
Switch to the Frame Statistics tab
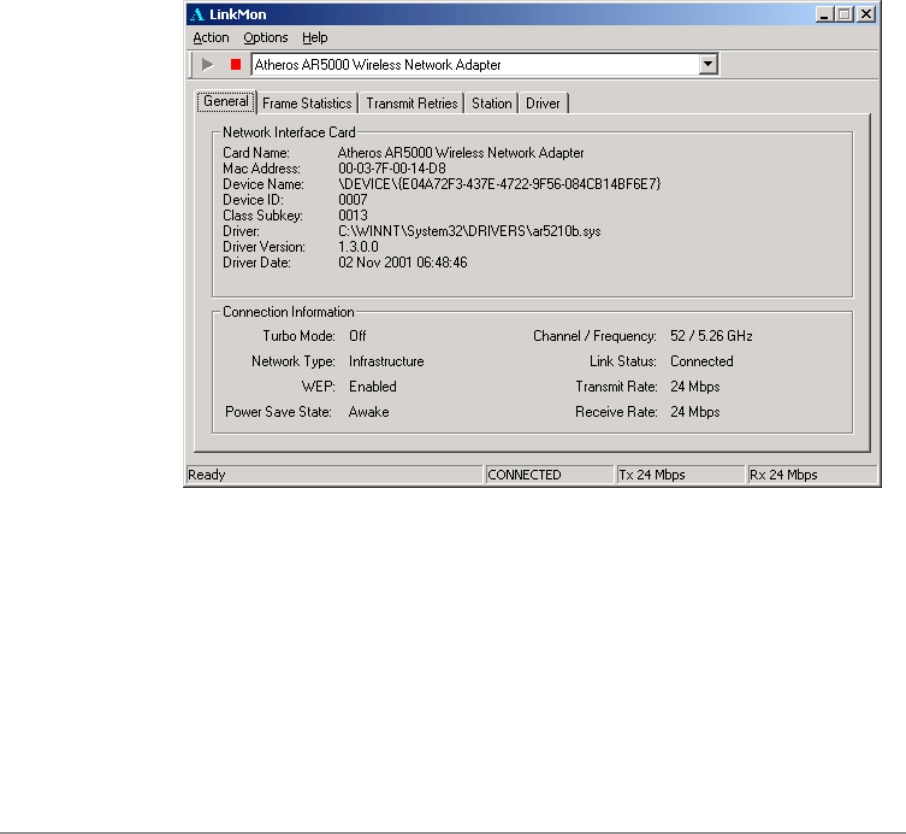point(307,103)
